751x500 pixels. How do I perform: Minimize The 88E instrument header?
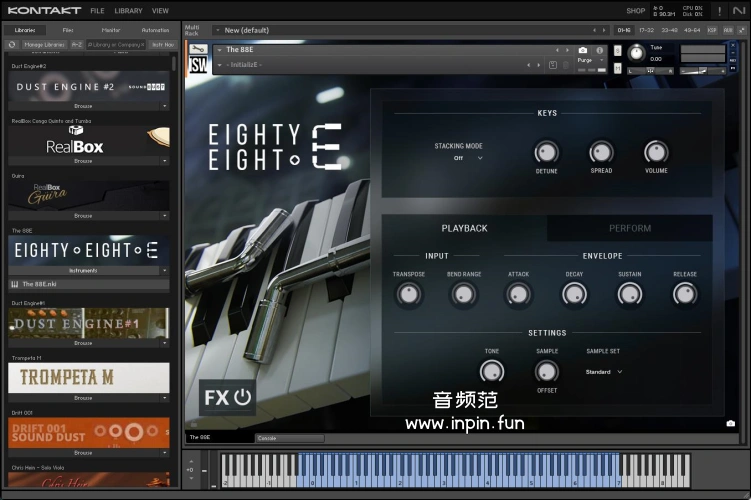733,53
